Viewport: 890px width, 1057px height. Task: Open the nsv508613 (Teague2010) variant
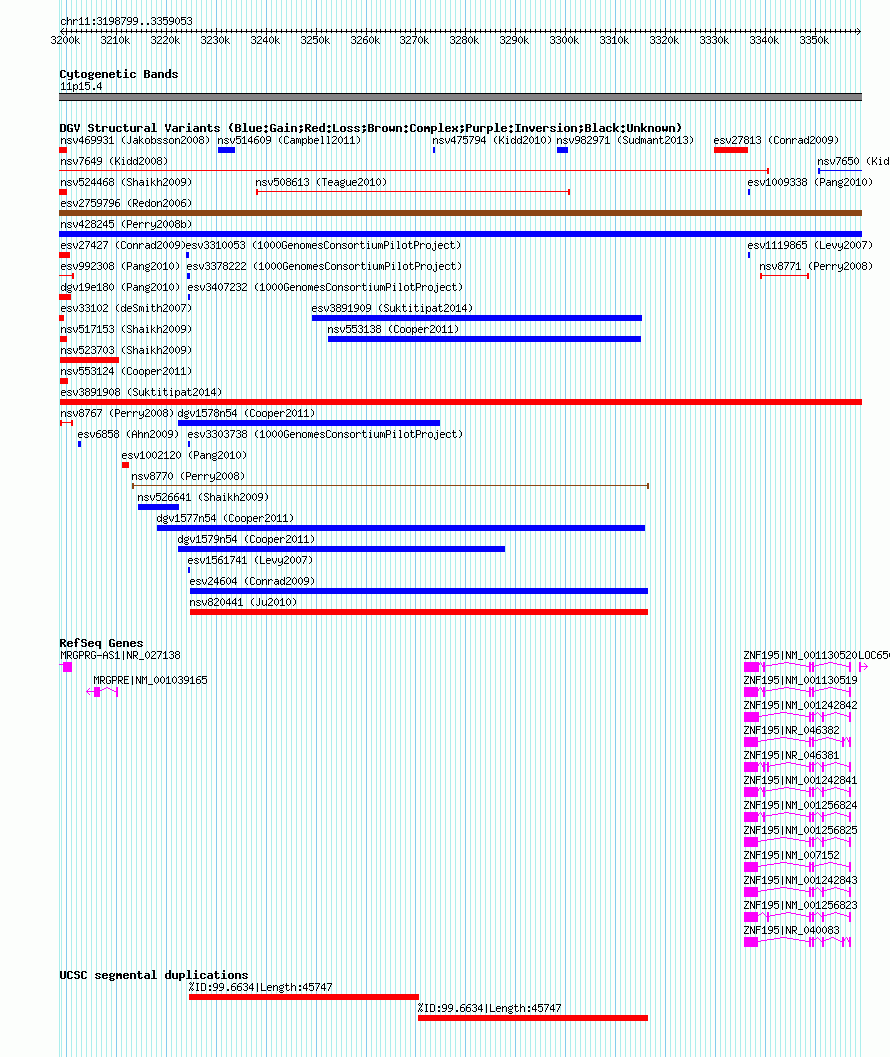[x=321, y=182]
